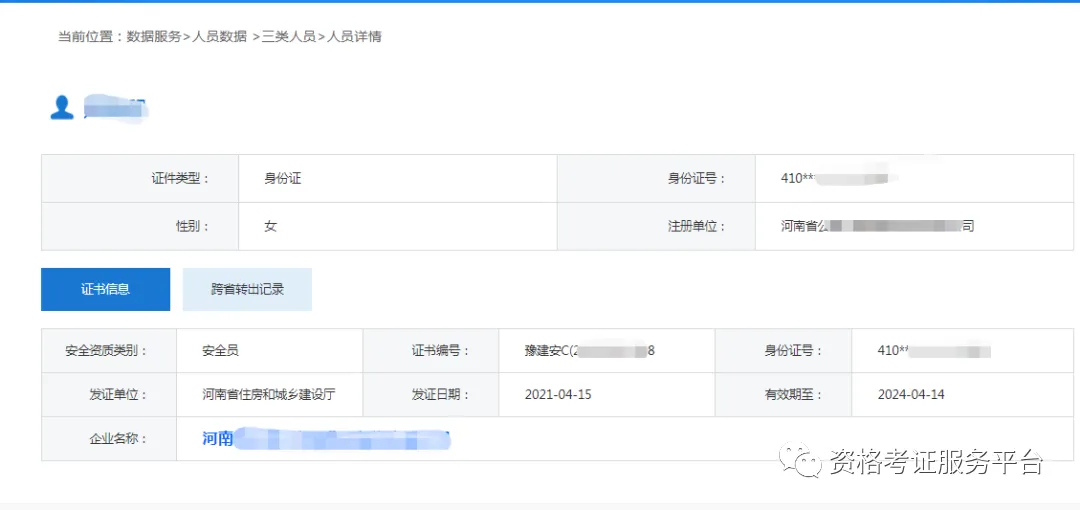Open the 跨省转出记录 tab
1080x510 pixels.
point(247,289)
